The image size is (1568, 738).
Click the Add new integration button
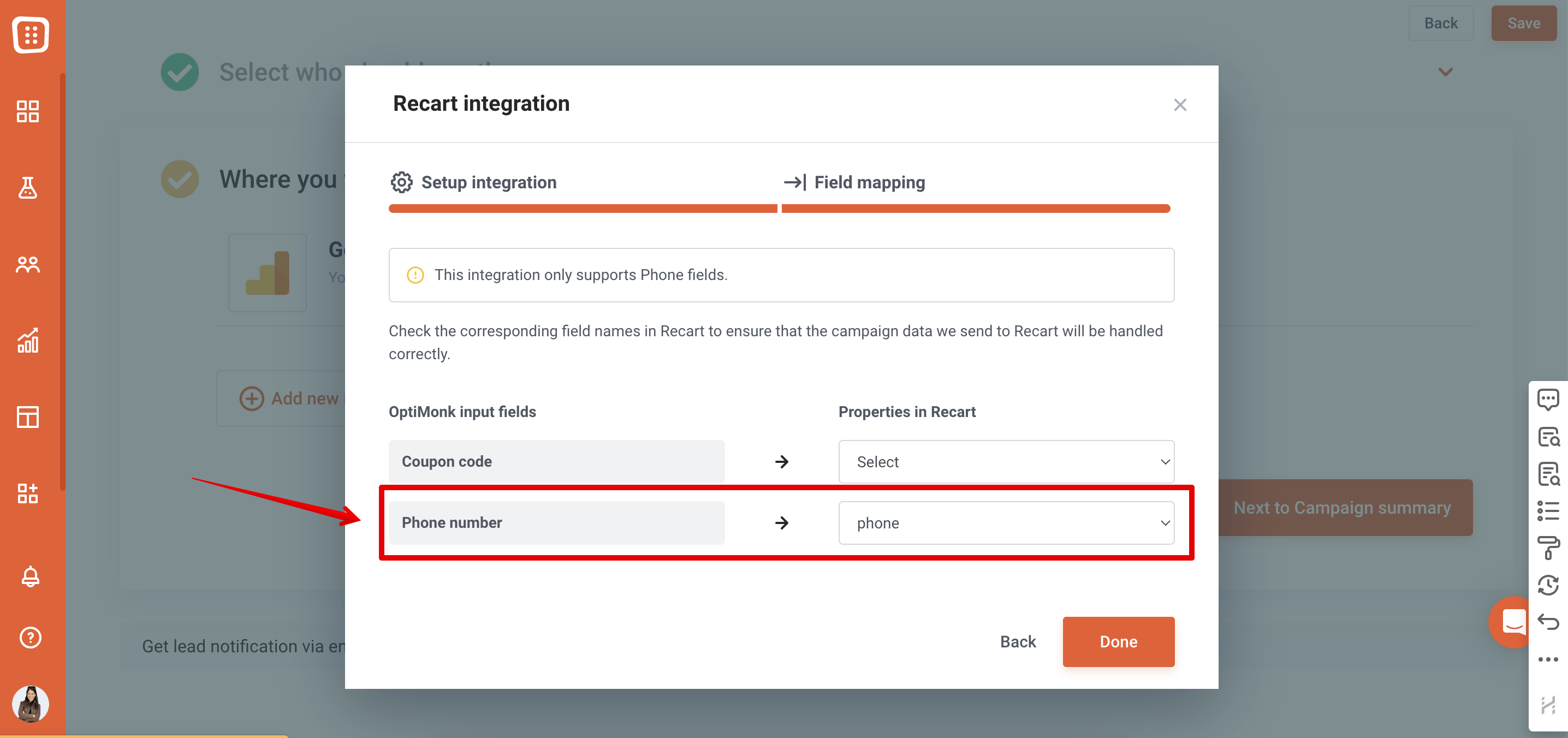pos(281,398)
